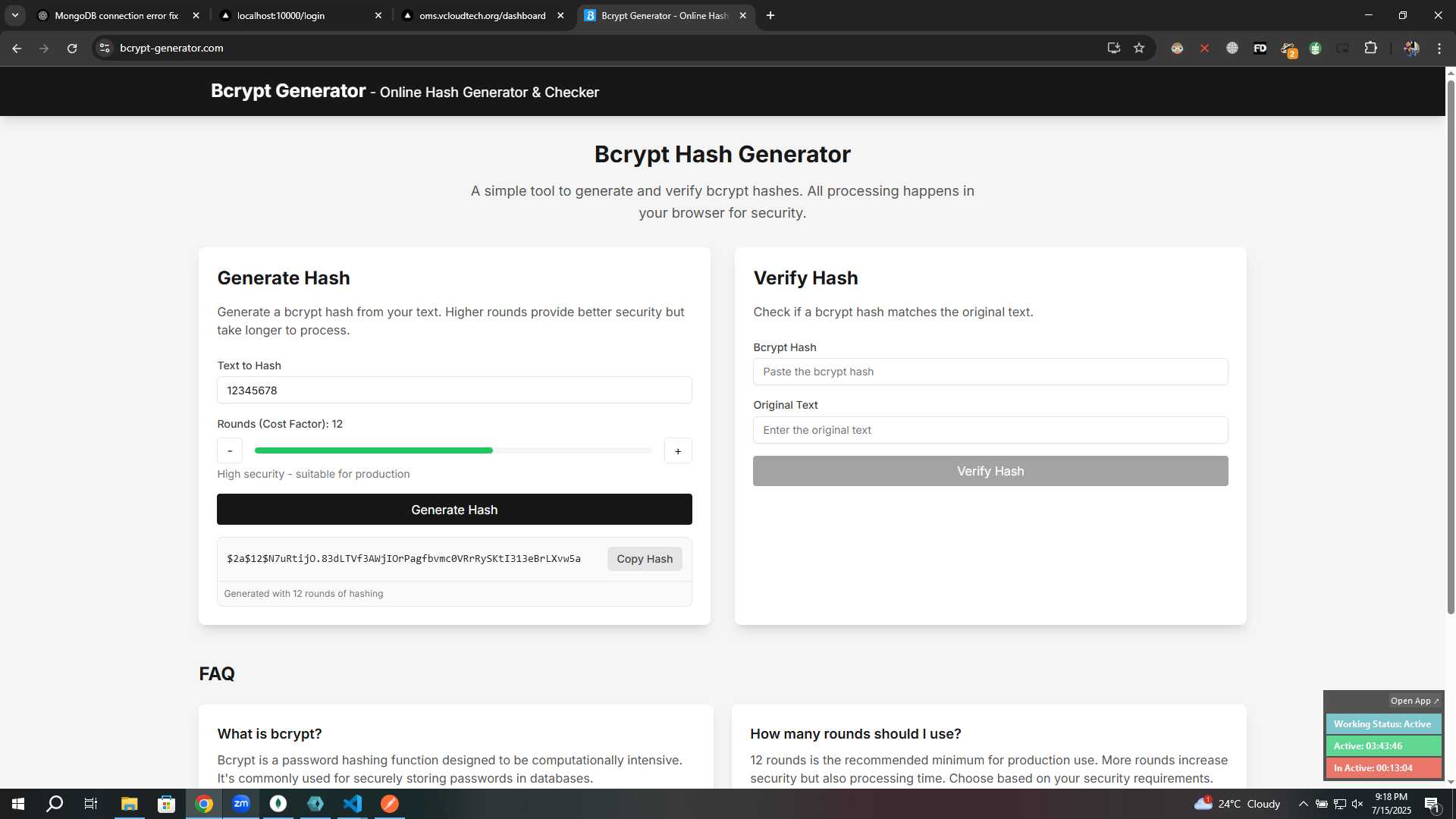Open the Chrome profile avatar
The image size is (1456, 819).
point(1410,48)
